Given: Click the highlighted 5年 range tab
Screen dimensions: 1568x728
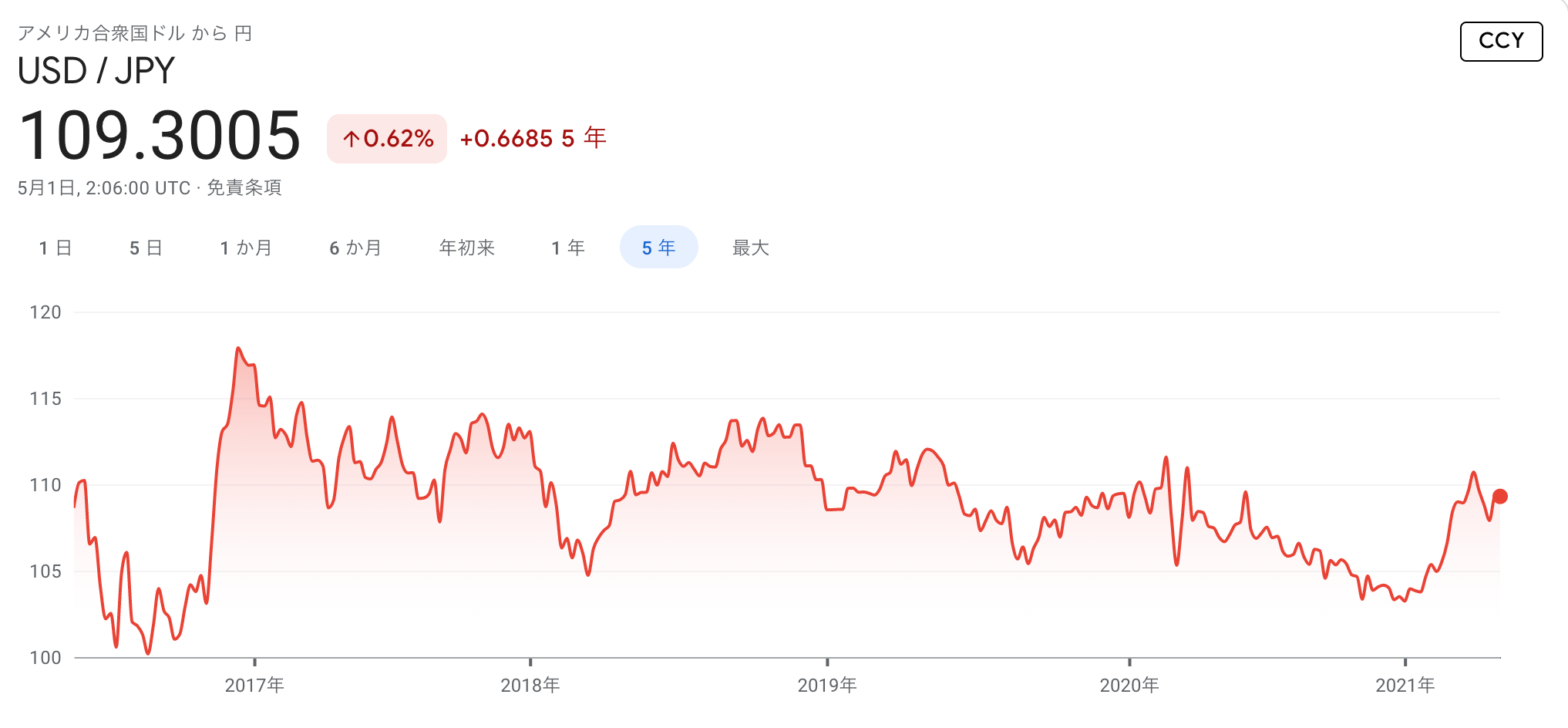Looking at the screenshot, I should pos(658,248).
